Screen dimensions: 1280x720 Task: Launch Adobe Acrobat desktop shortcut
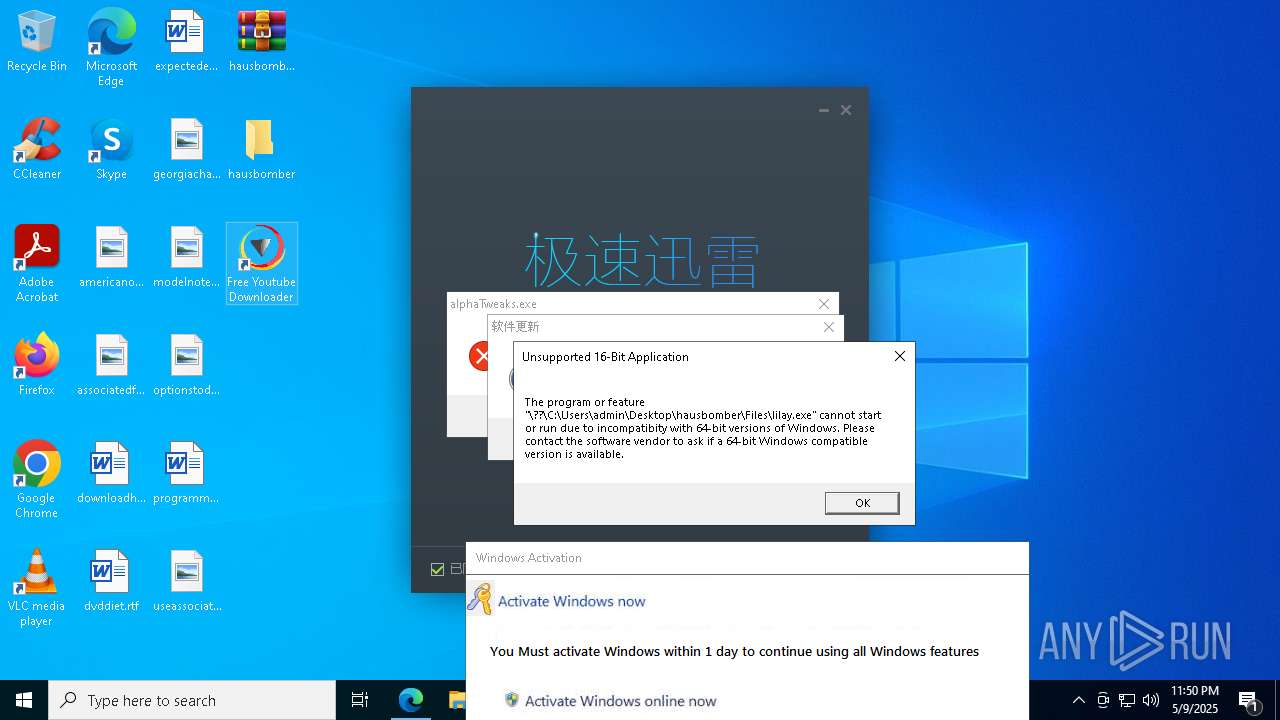click(x=37, y=264)
